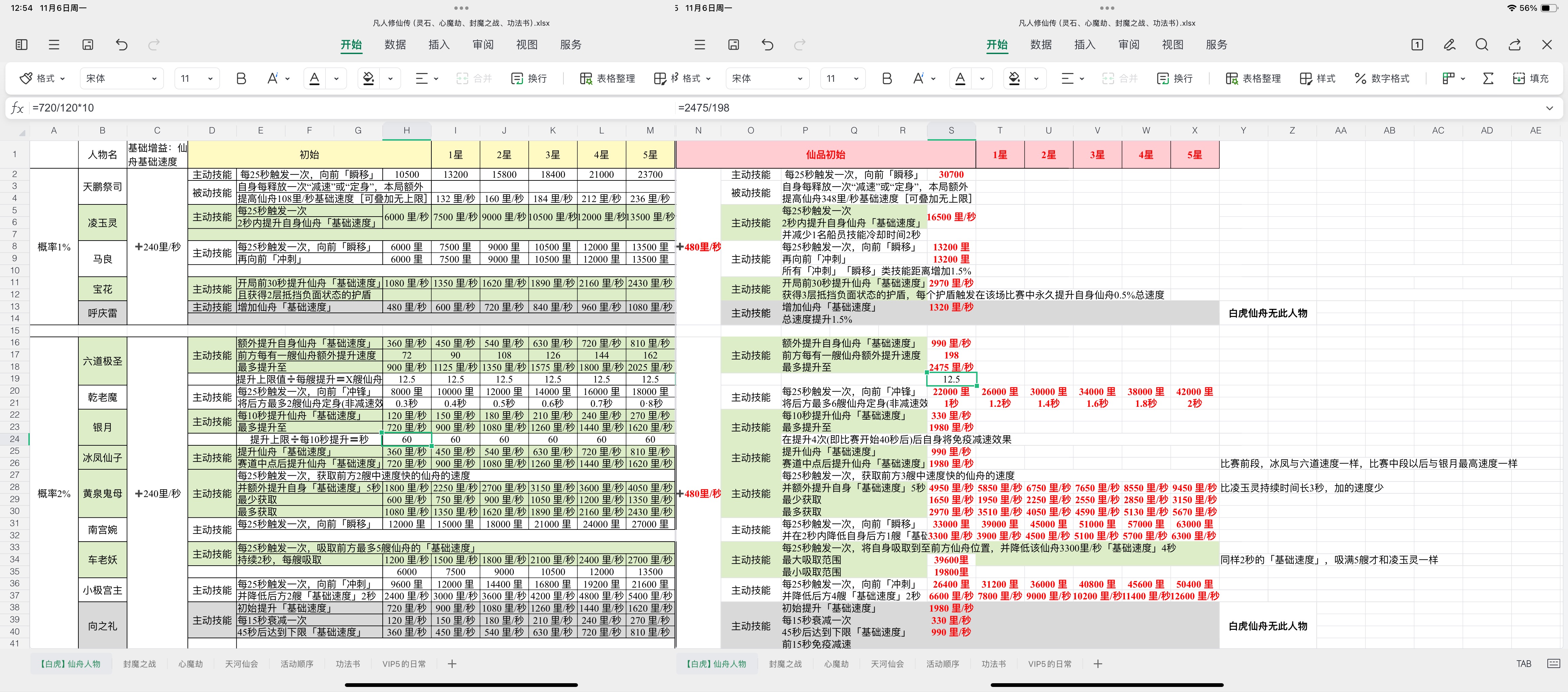Undo last action in left window

(122, 44)
